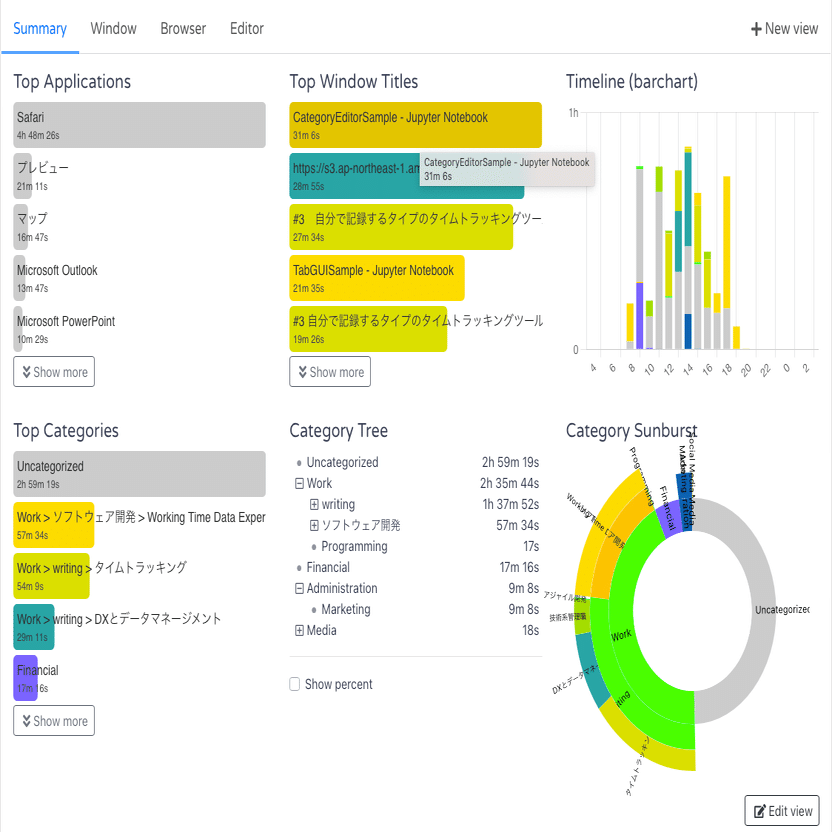Click chevron icon in Top Applications Show more
The width and height of the screenshot is (832, 832).
coord(27,372)
